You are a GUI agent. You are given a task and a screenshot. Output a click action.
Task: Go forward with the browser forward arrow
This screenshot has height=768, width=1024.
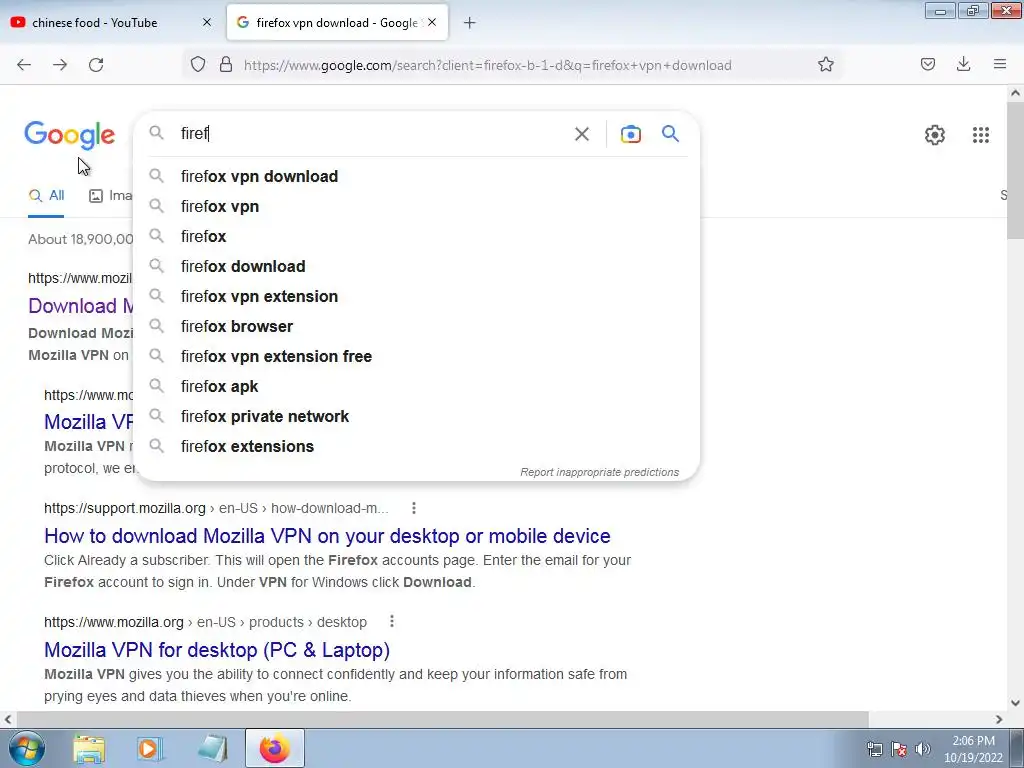60,65
